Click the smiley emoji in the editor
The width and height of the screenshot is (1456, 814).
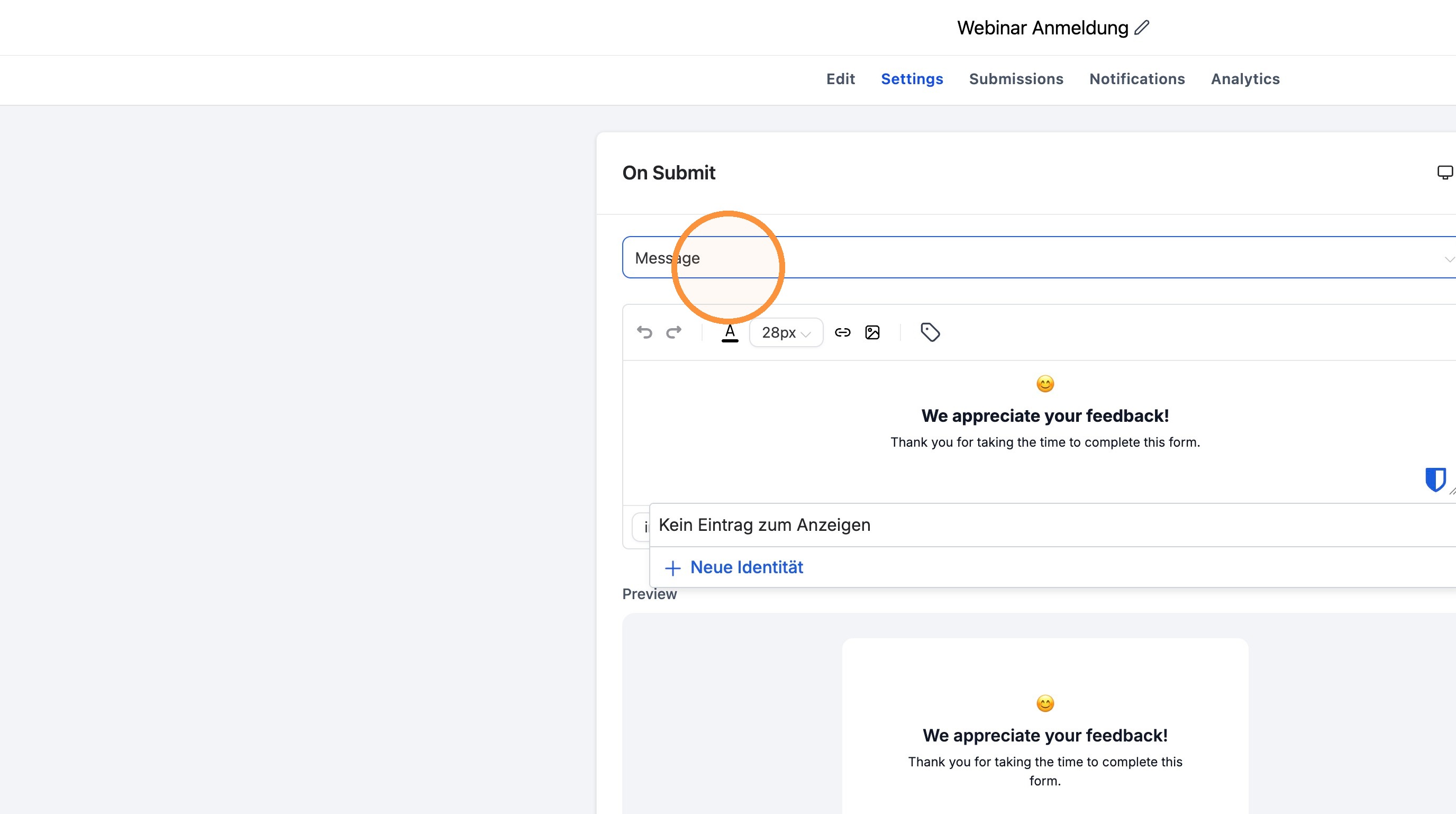1045,384
